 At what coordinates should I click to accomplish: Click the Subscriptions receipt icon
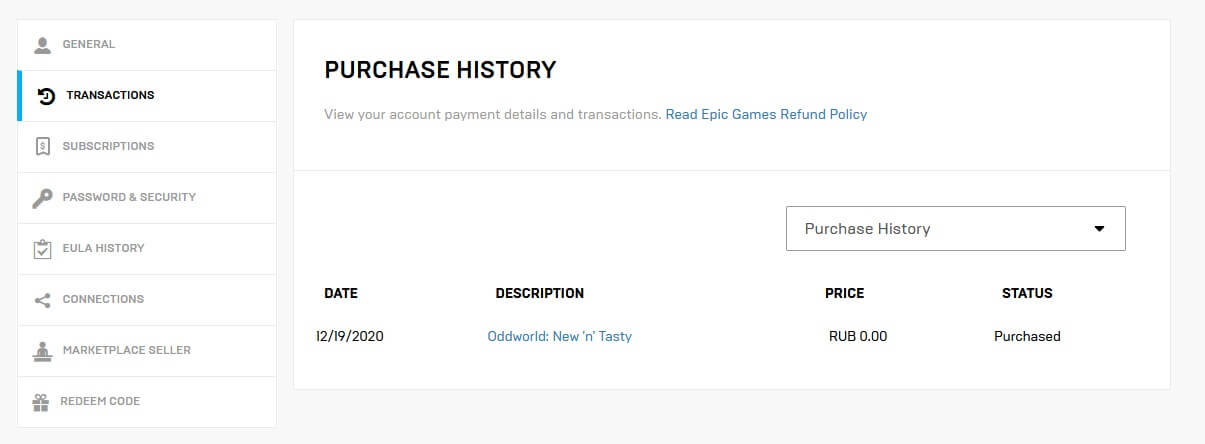pyautogui.click(x=42, y=147)
